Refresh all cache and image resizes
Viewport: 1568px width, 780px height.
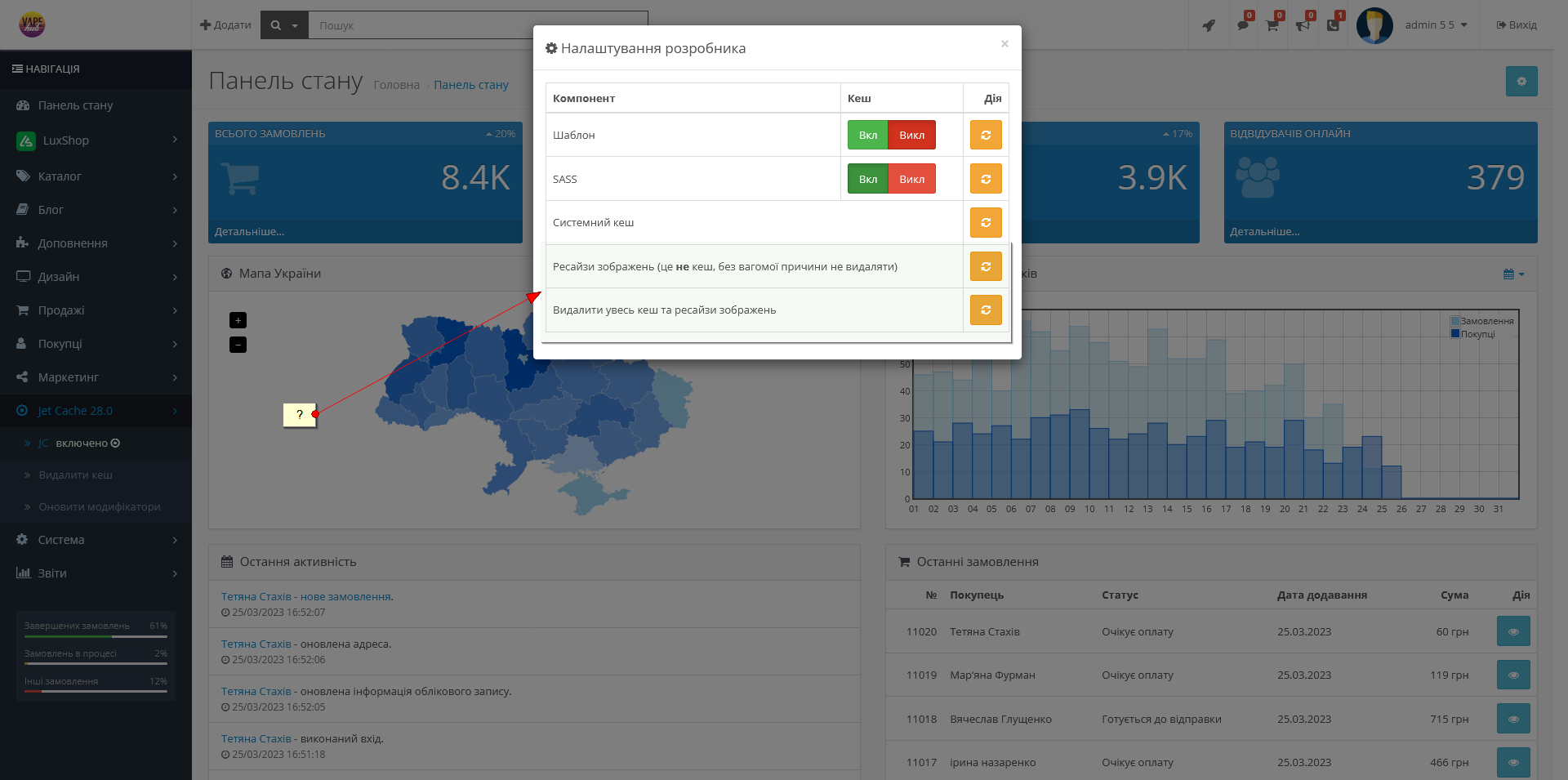(x=986, y=310)
